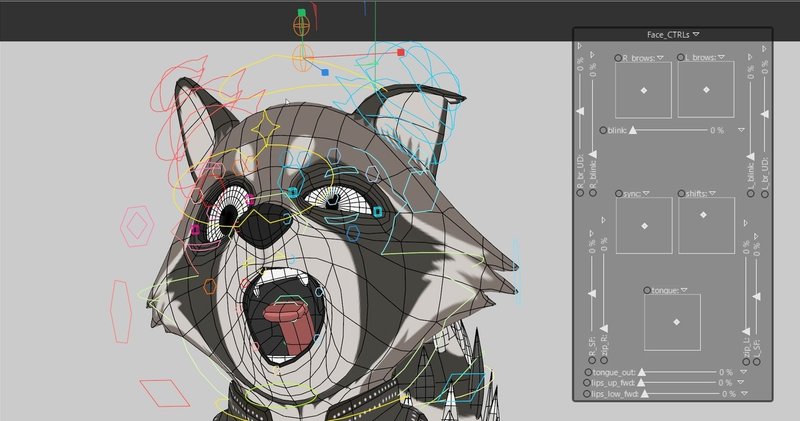
Task: Select the red square transform handle
Action: click(401, 52)
